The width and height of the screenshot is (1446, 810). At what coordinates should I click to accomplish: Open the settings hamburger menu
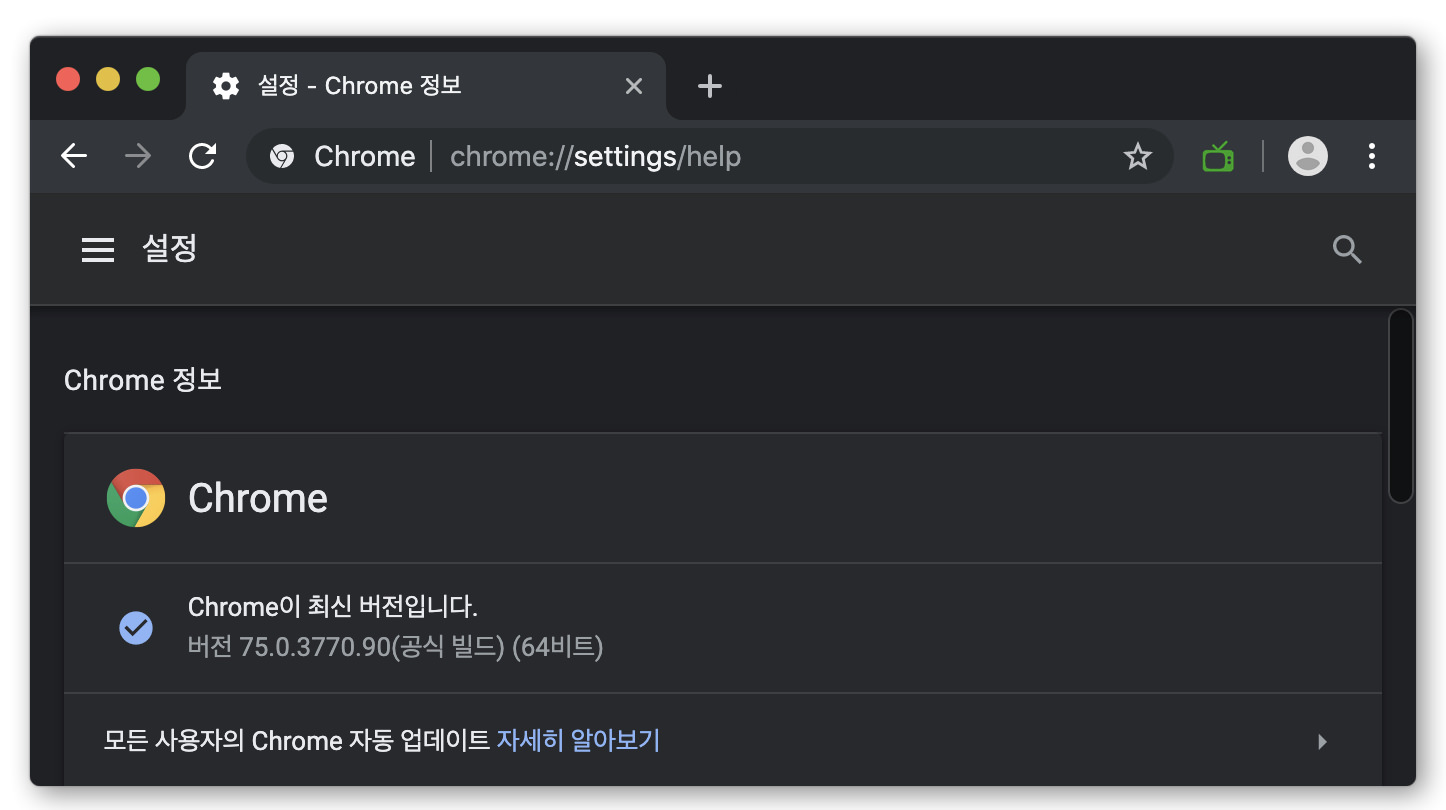(98, 249)
